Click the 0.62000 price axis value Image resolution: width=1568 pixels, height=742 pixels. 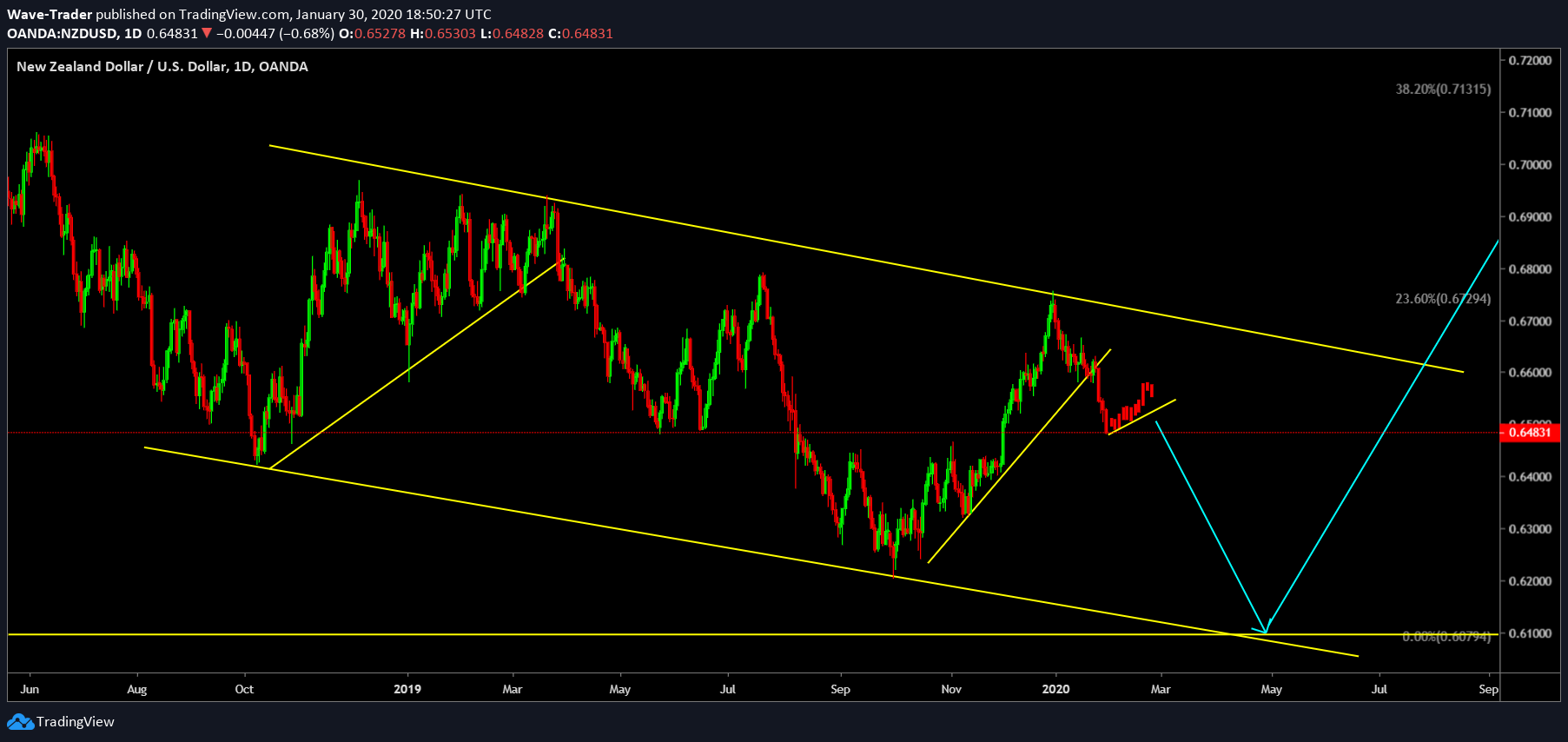pyautogui.click(x=1530, y=581)
